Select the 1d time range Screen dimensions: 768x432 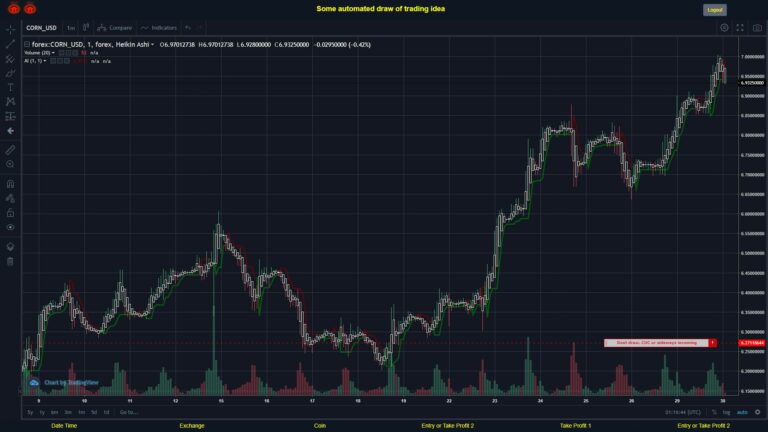point(106,412)
